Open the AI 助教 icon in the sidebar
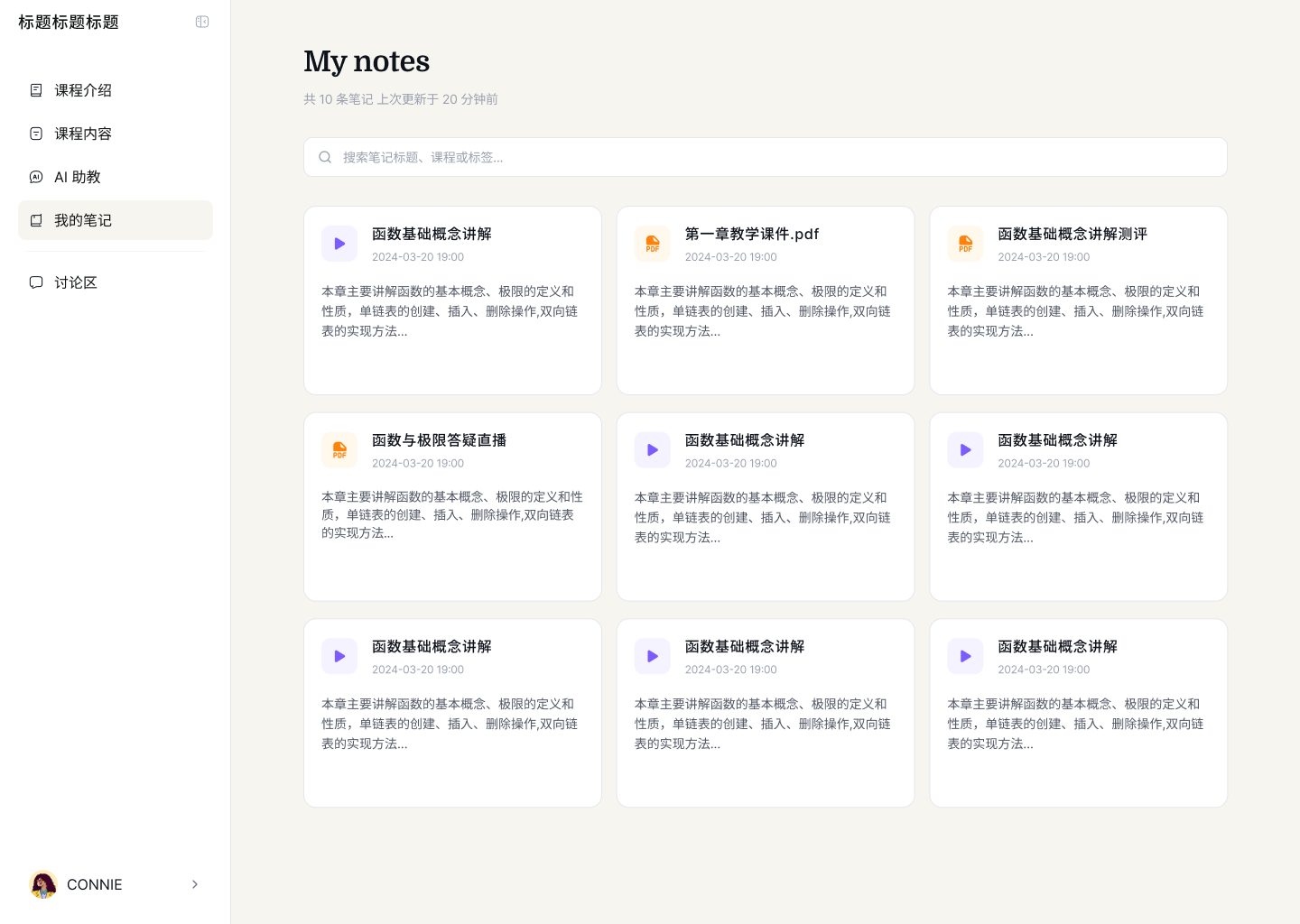Screen dimensions: 1300x924 click(x=36, y=177)
